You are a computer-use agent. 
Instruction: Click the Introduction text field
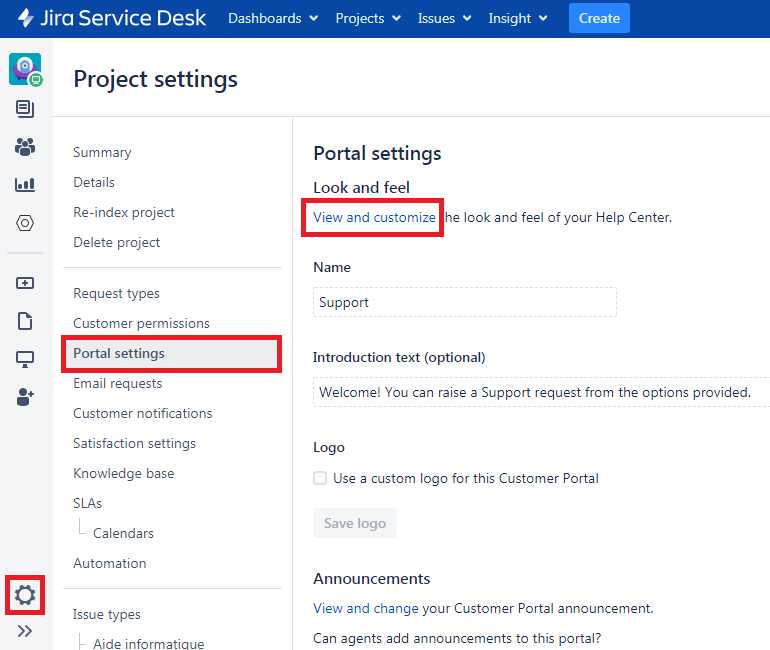click(x=541, y=392)
